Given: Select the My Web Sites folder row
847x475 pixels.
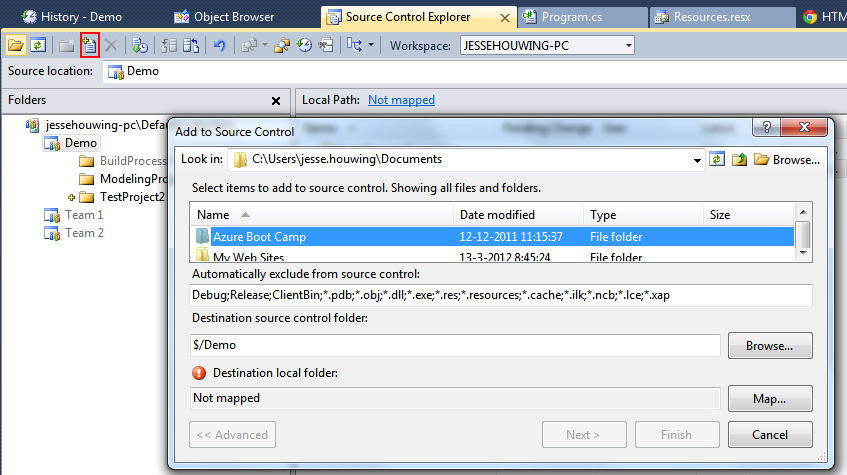Looking at the screenshot, I should (x=493, y=256).
